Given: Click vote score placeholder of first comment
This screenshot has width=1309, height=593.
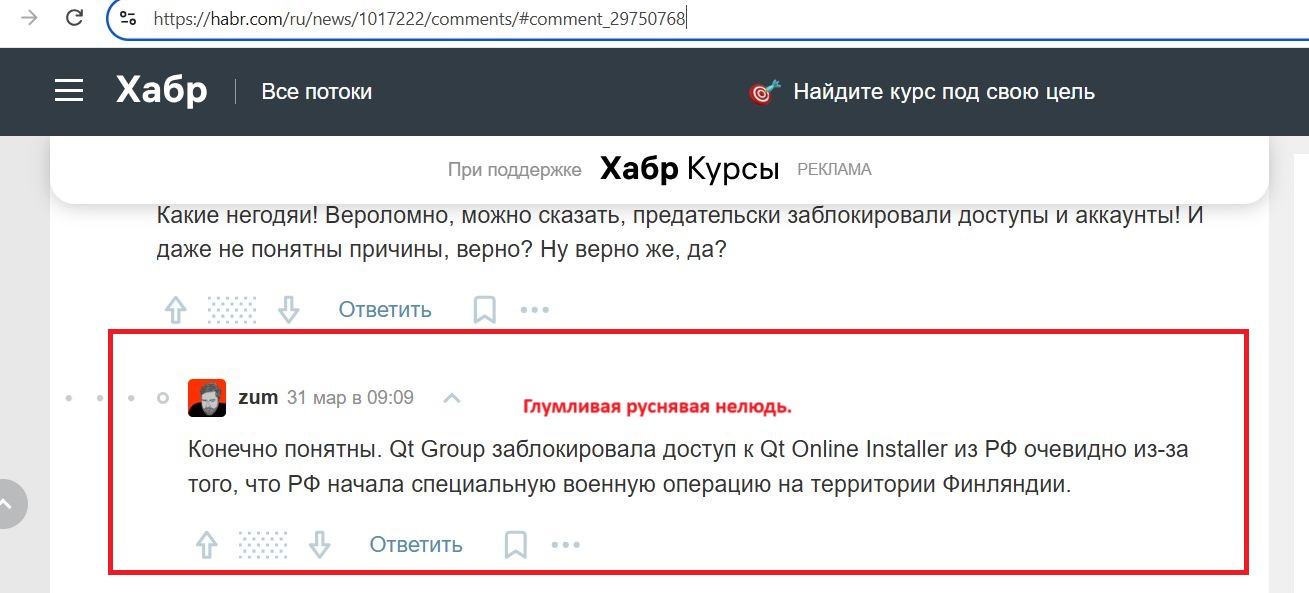Looking at the screenshot, I should pos(232,310).
